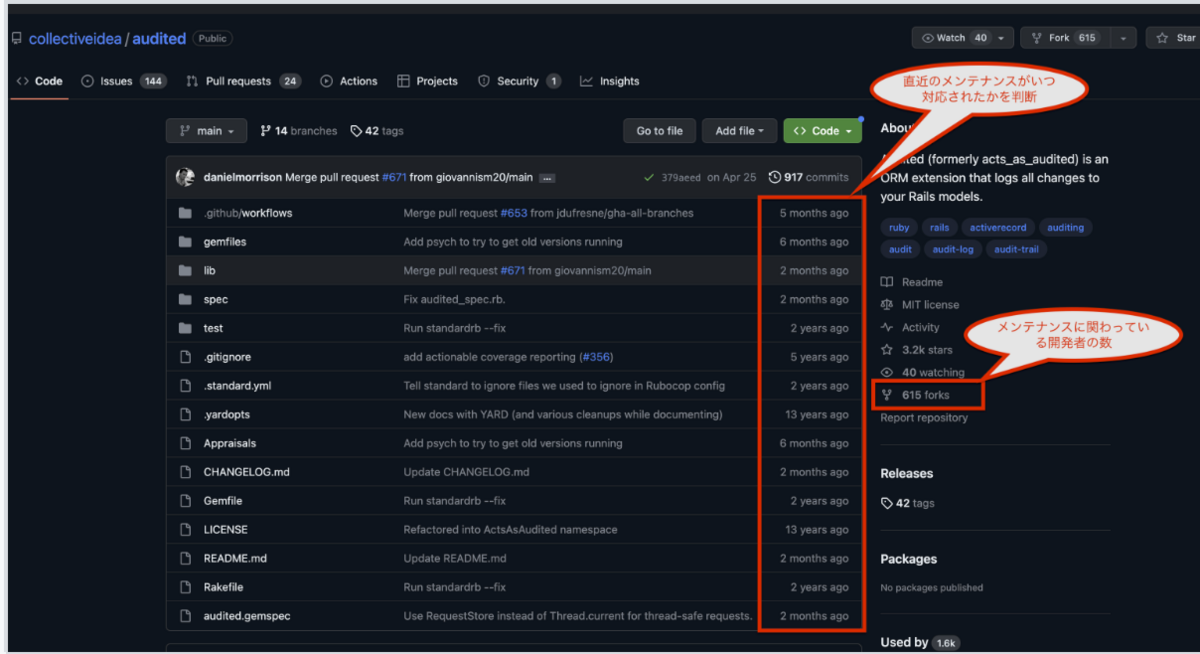Open the Projects tab

(427, 81)
